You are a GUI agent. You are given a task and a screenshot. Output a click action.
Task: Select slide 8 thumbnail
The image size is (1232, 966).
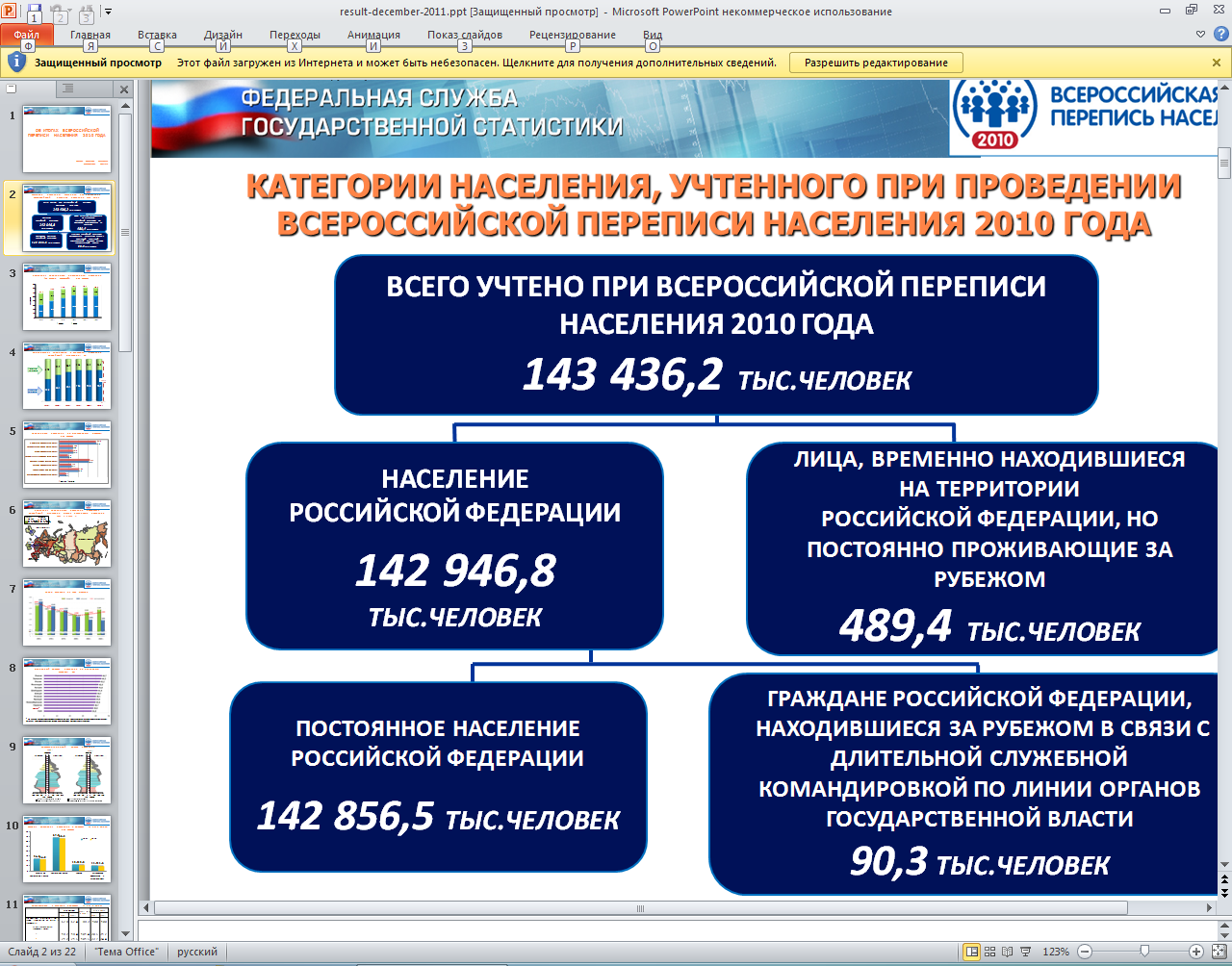tap(67, 692)
